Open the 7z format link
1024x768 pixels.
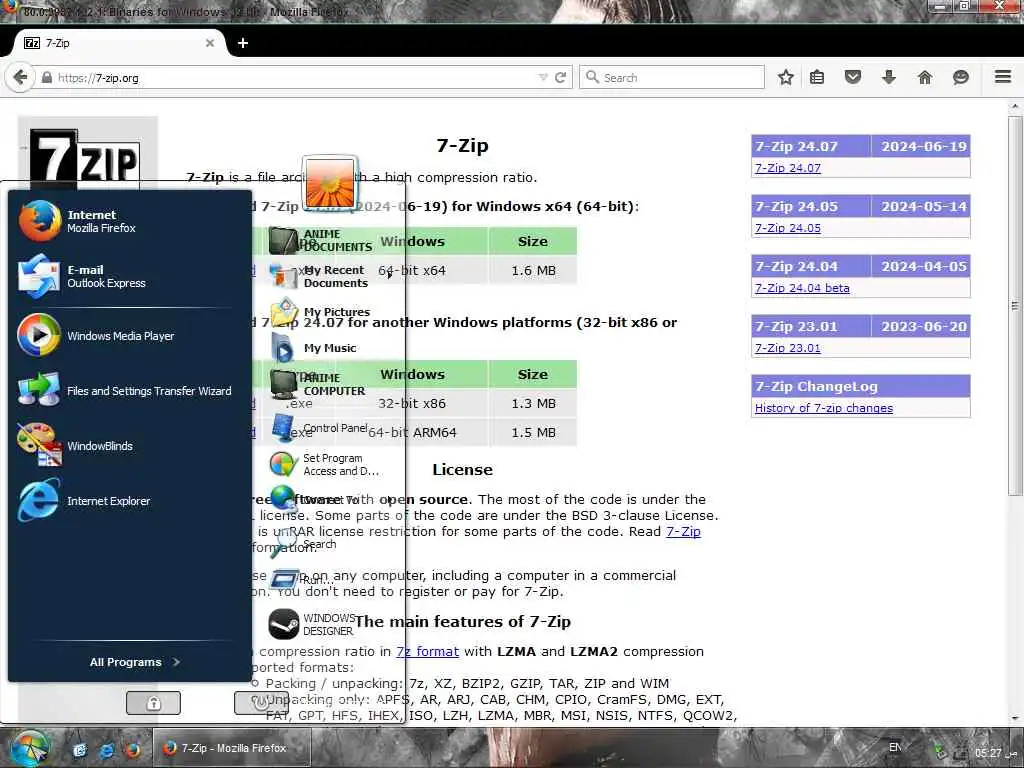427,651
